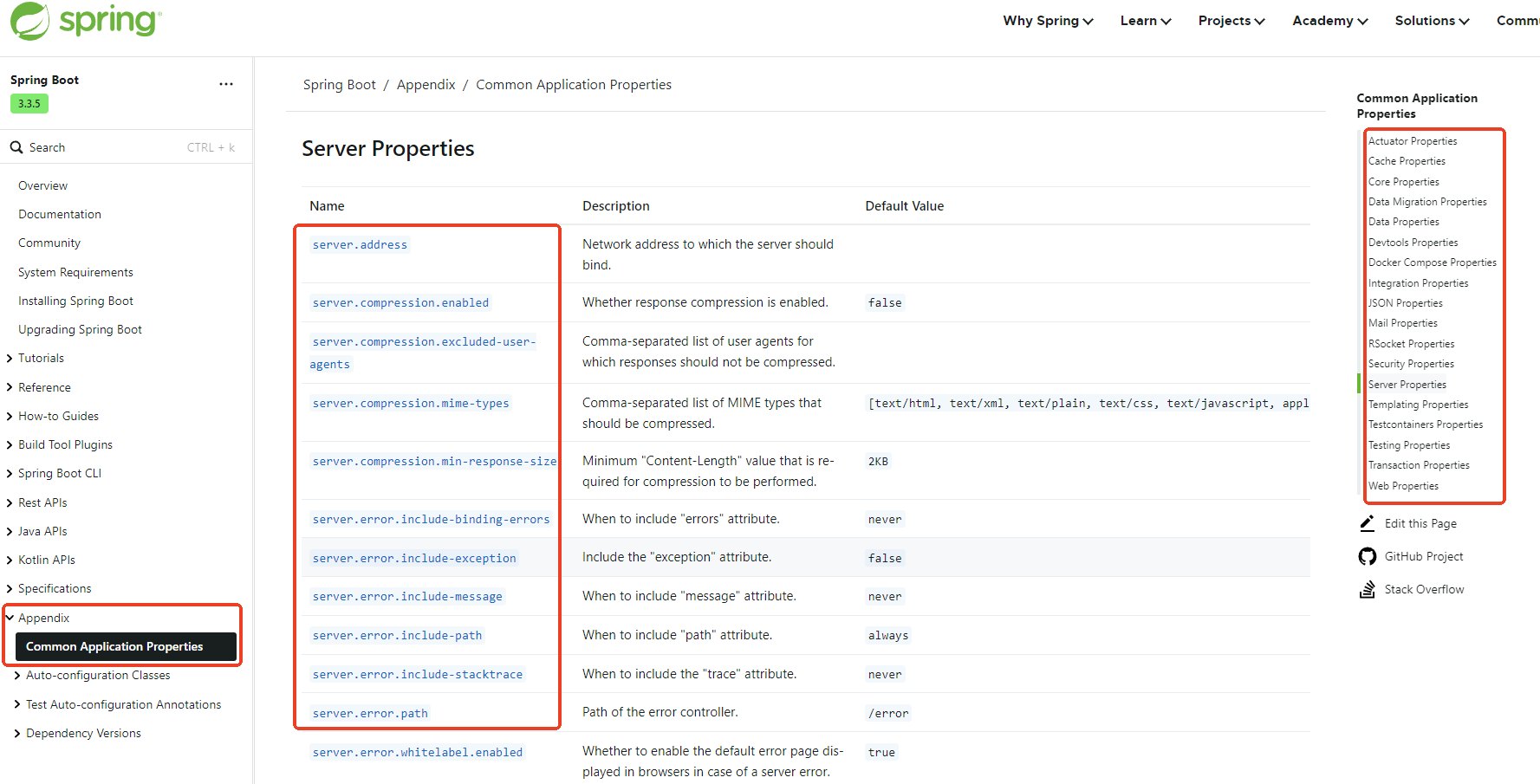Image resolution: width=1540 pixels, height=784 pixels.
Task: Click the search magnifier icon
Action: (x=16, y=147)
